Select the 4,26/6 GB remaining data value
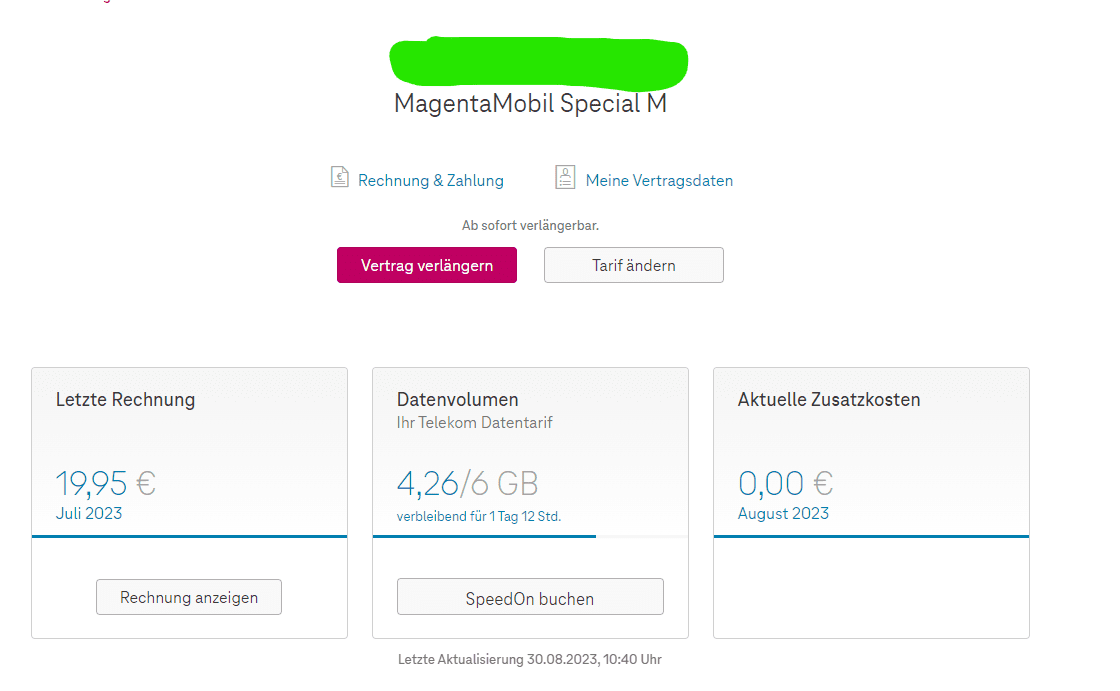The height and width of the screenshot is (691, 1120). pos(467,484)
